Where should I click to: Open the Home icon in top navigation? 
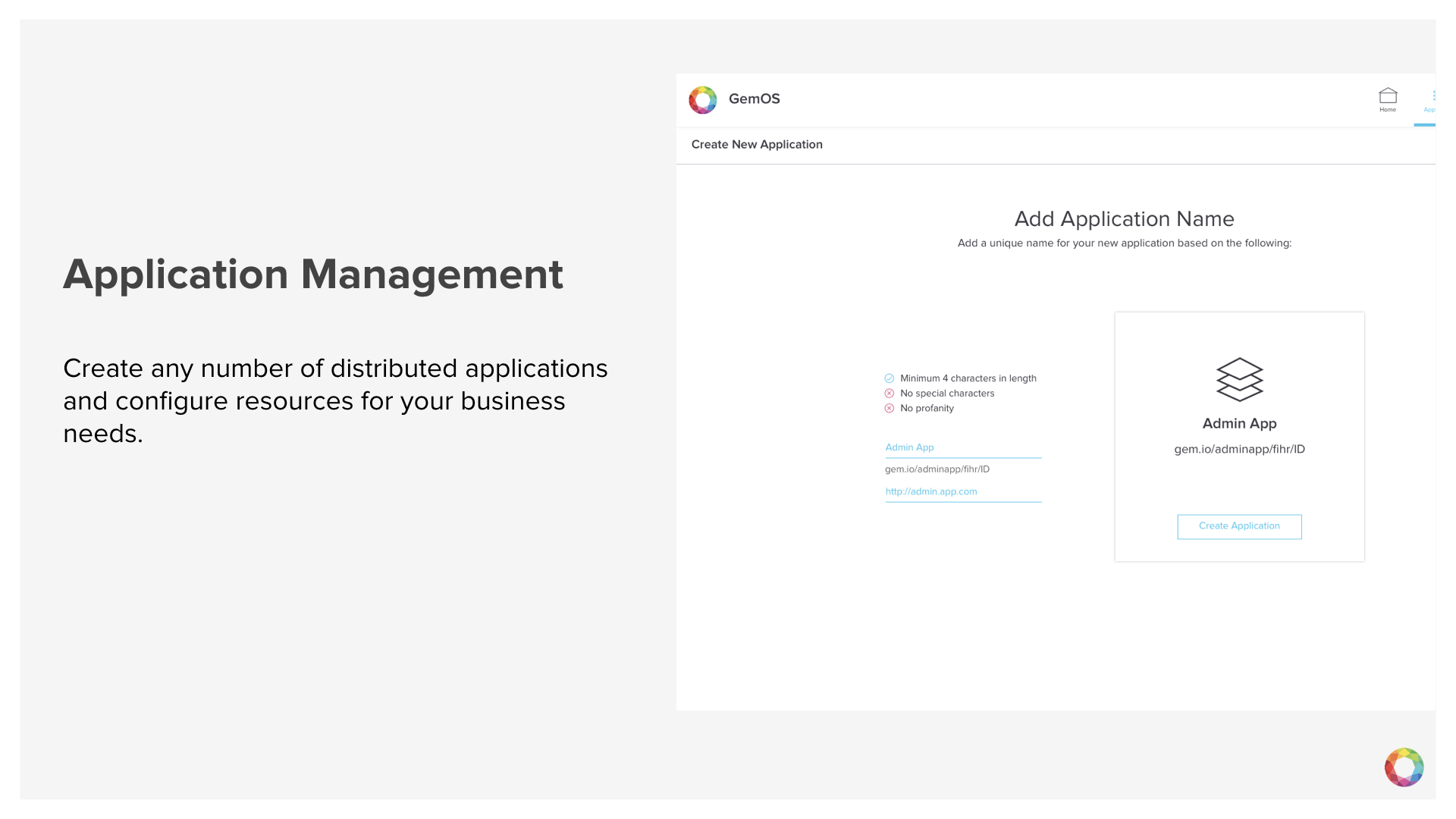pos(1388,96)
